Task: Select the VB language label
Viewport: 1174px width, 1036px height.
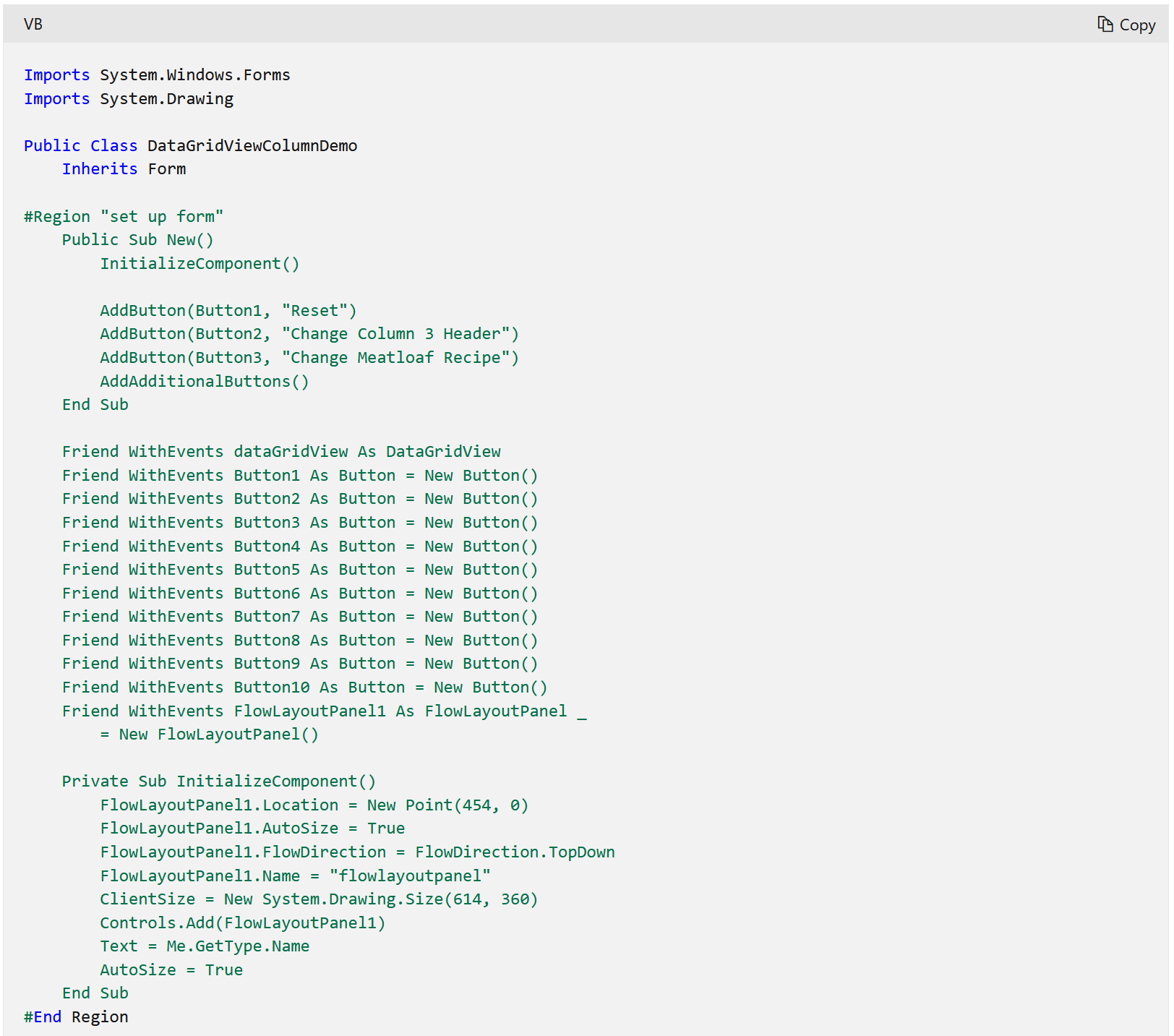Action: (33, 24)
